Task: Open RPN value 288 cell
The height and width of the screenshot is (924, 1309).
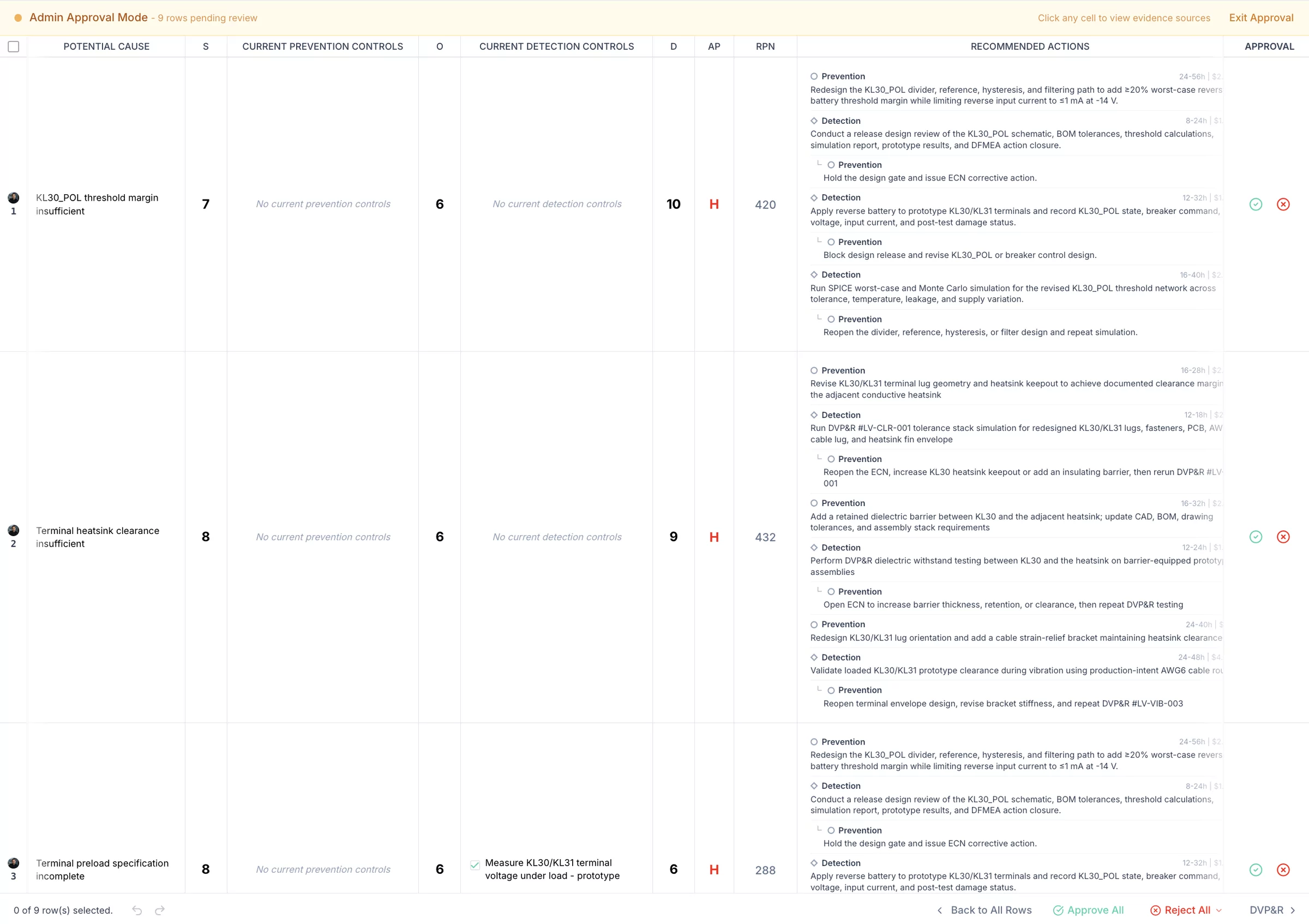Action: click(x=765, y=870)
